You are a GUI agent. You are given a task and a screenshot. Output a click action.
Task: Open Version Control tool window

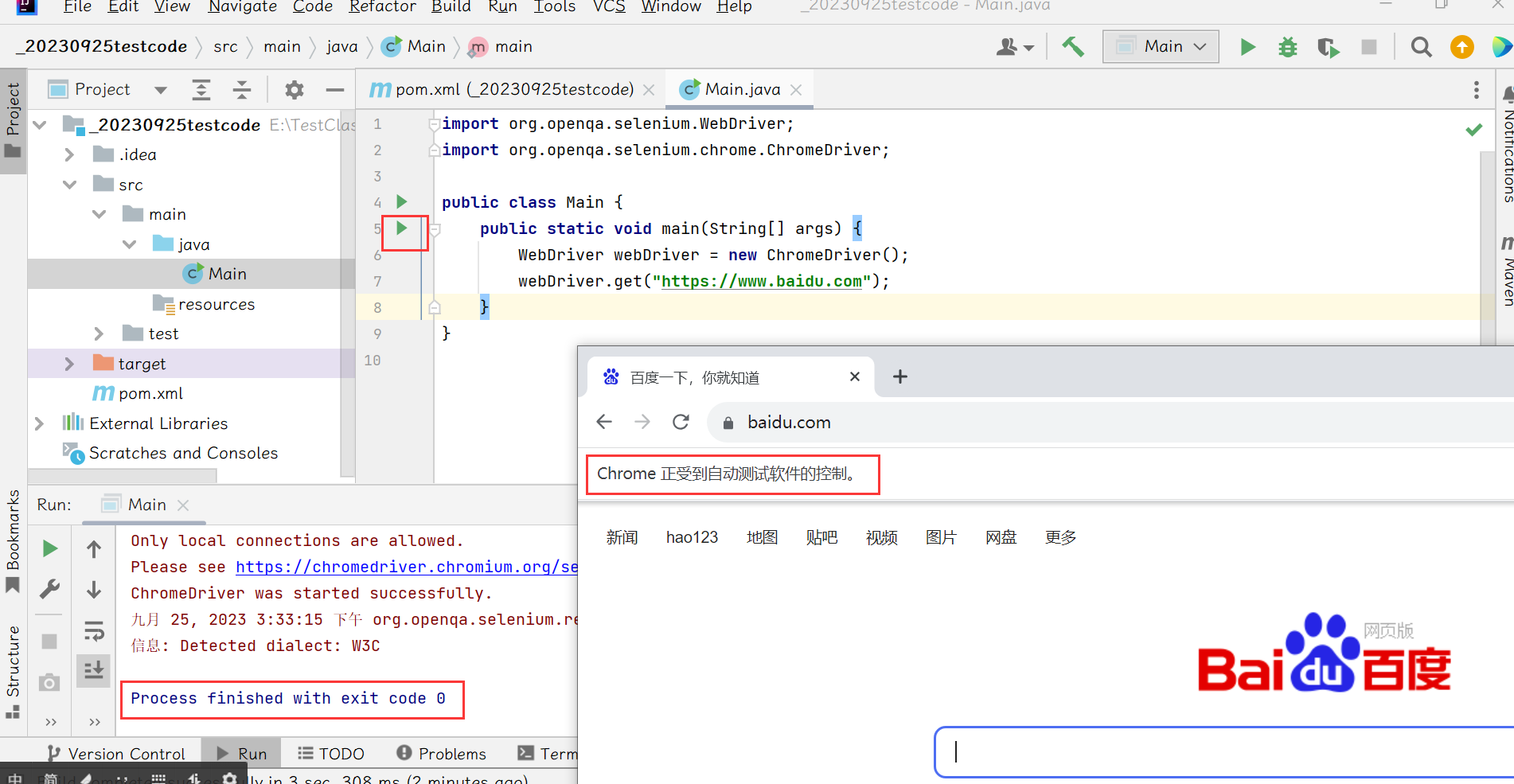(116, 754)
